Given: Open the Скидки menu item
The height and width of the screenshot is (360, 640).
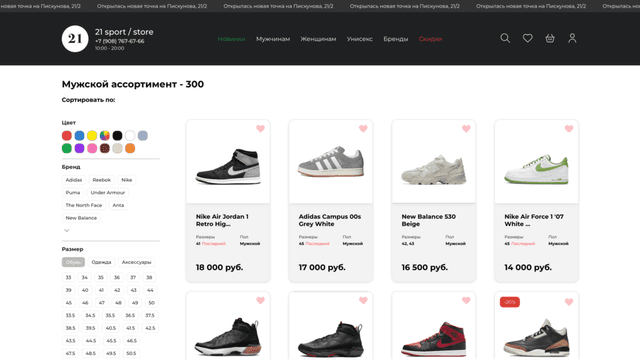Looking at the screenshot, I should coord(430,39).
